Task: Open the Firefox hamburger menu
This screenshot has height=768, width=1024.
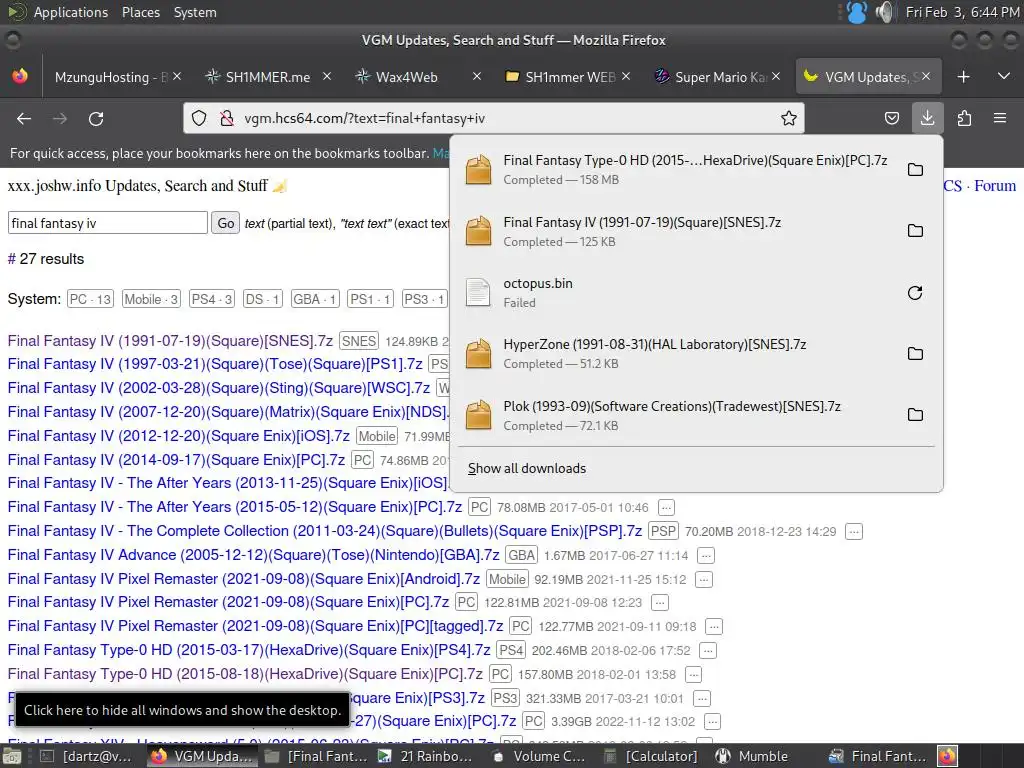Action: [x=1000, y=118]
